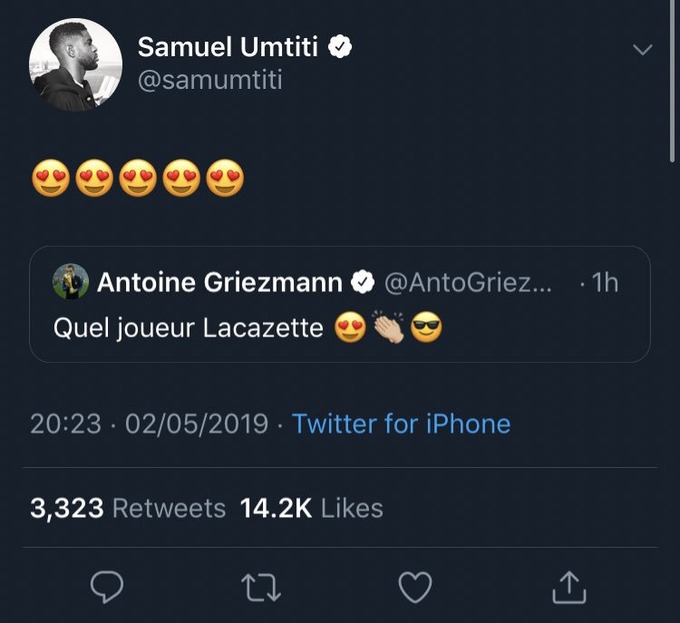680x623 pixels.
Task: Open the Twitter for iPhone link
Action: [x=401, y=424]
